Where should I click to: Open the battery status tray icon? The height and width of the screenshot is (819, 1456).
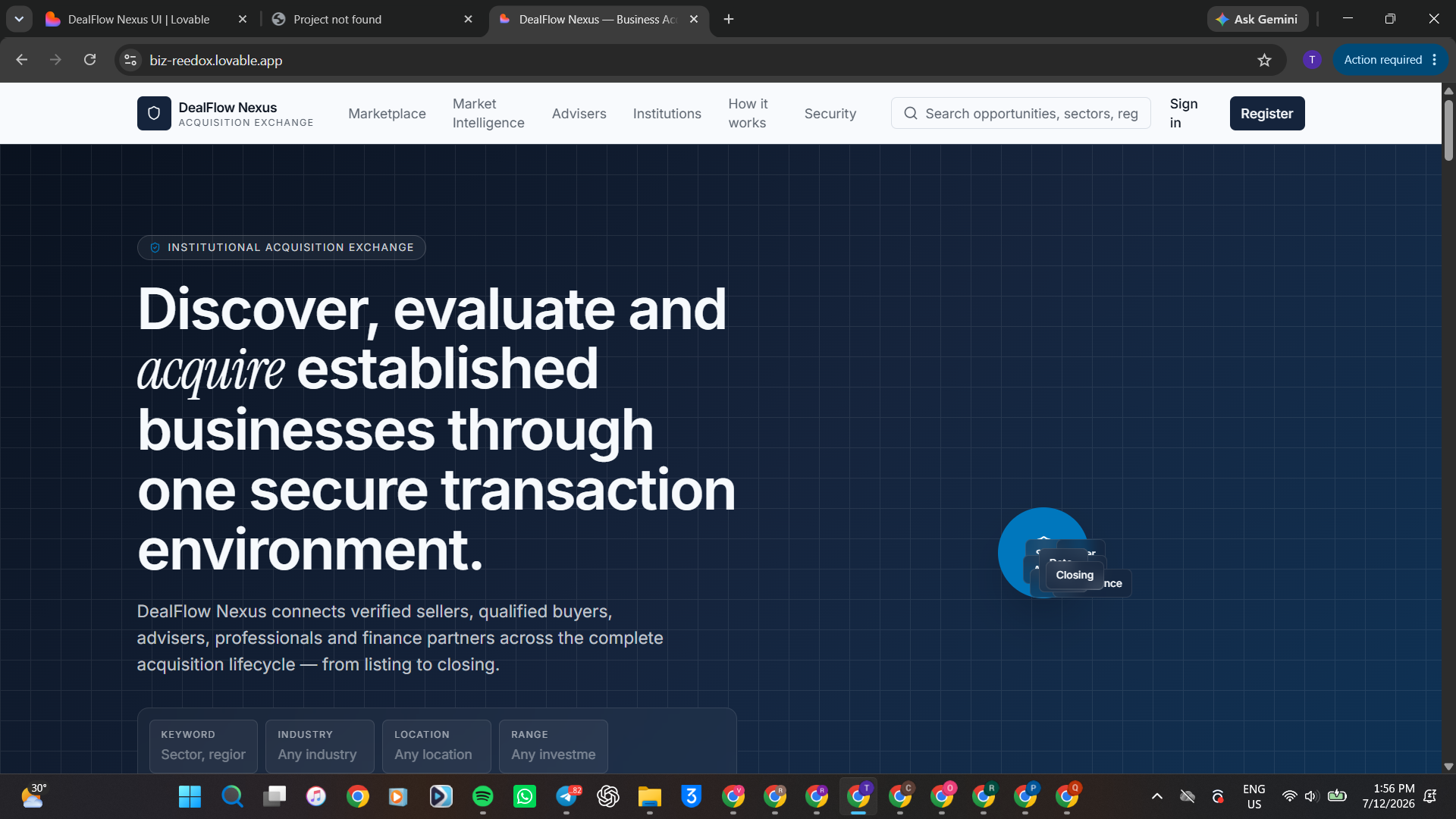pyautogui.click(x=1337, y=796)
